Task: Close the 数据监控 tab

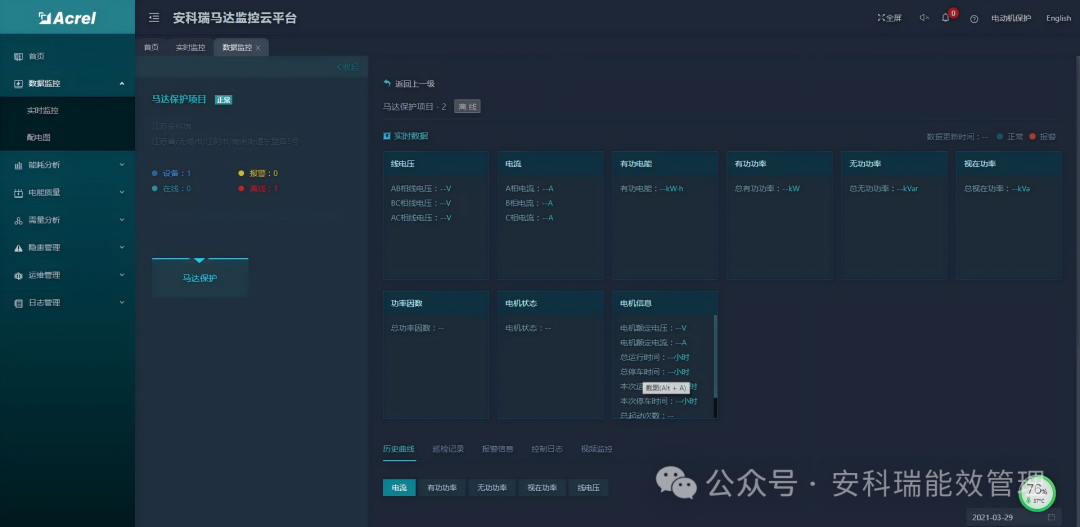Action: point(258,48)
